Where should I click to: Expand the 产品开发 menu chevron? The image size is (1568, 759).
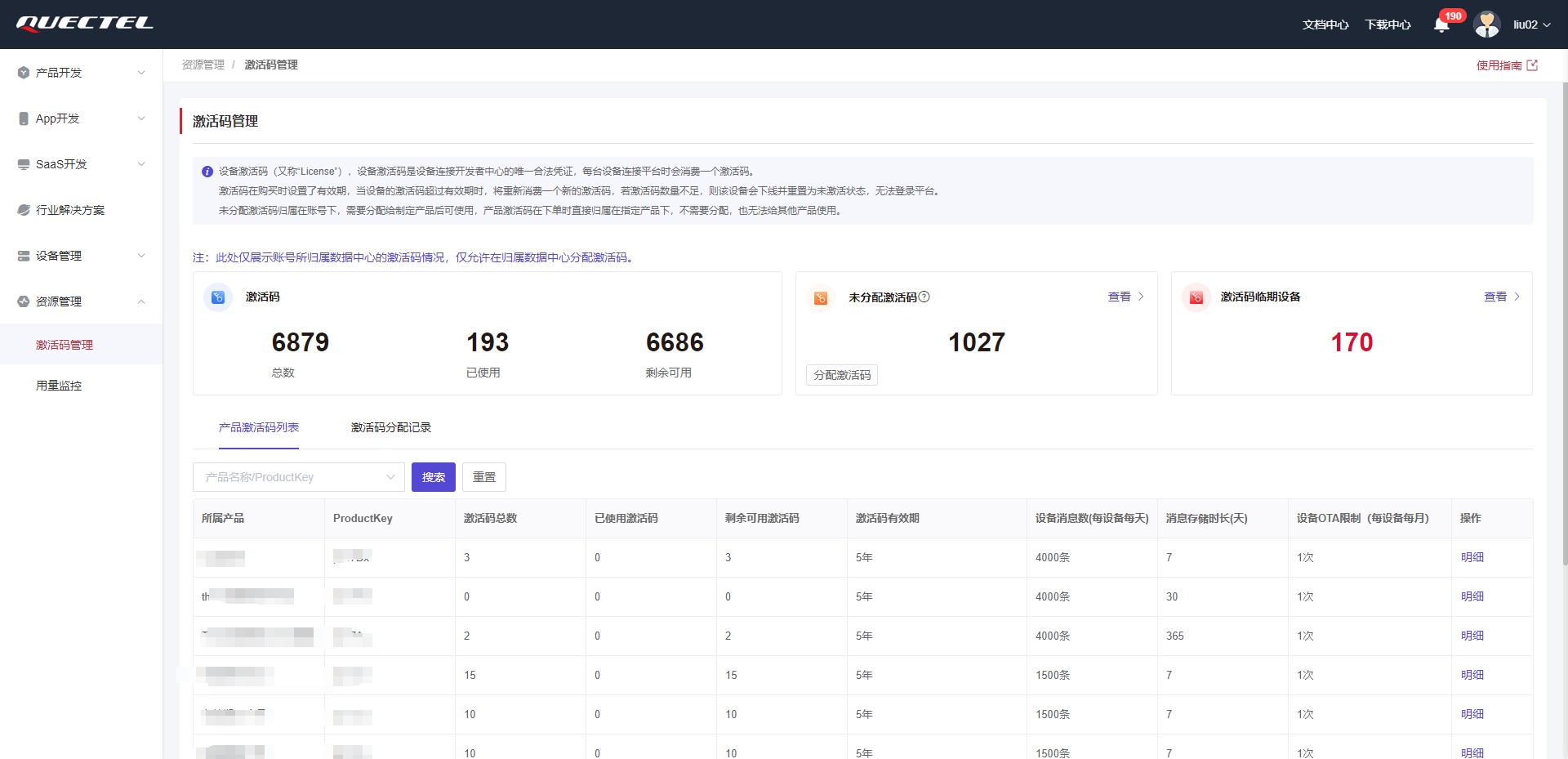pos(141,73)
